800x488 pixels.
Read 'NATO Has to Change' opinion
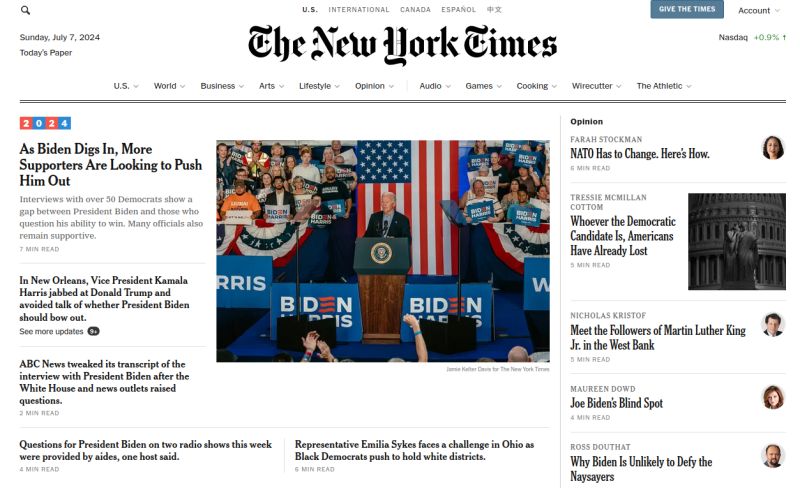(x=640, y=154)
